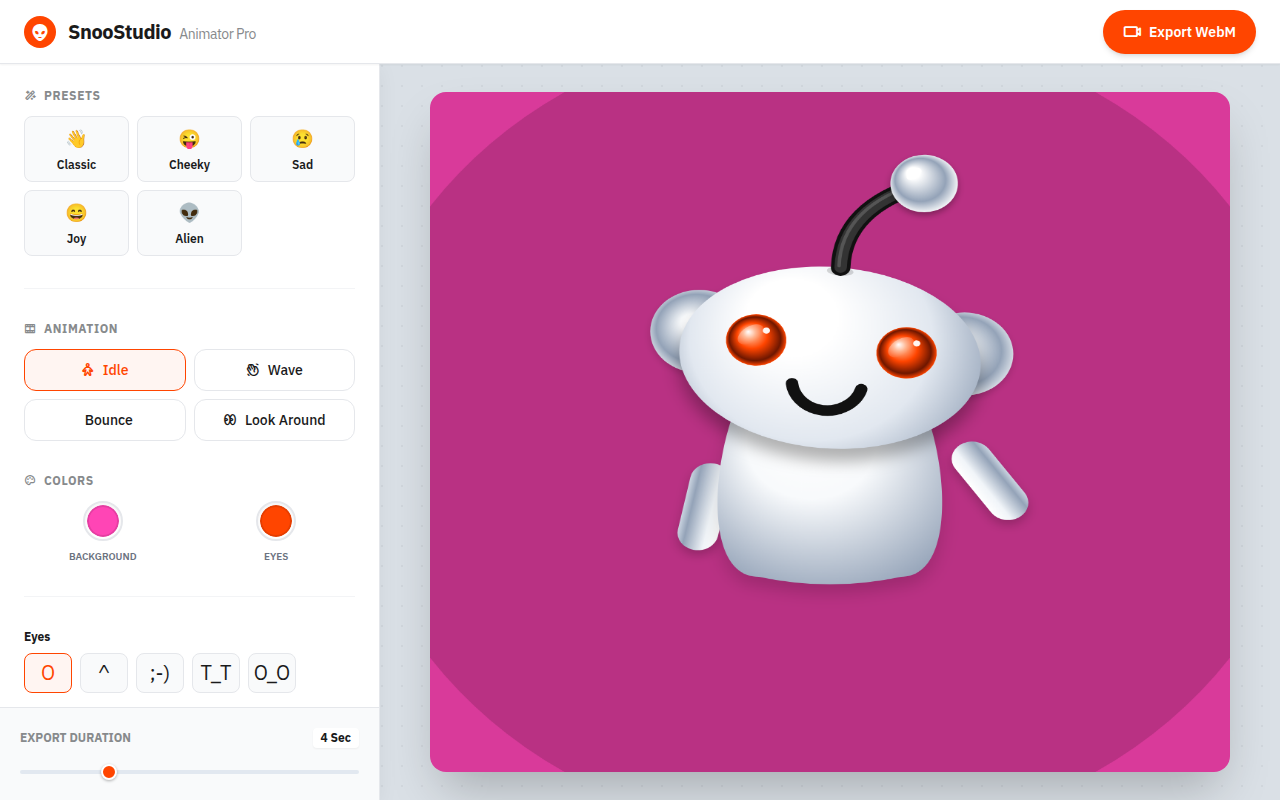The image size is (1280, 800).
Task: Select the caret ^ eyes style
Action: pos(104,673)
